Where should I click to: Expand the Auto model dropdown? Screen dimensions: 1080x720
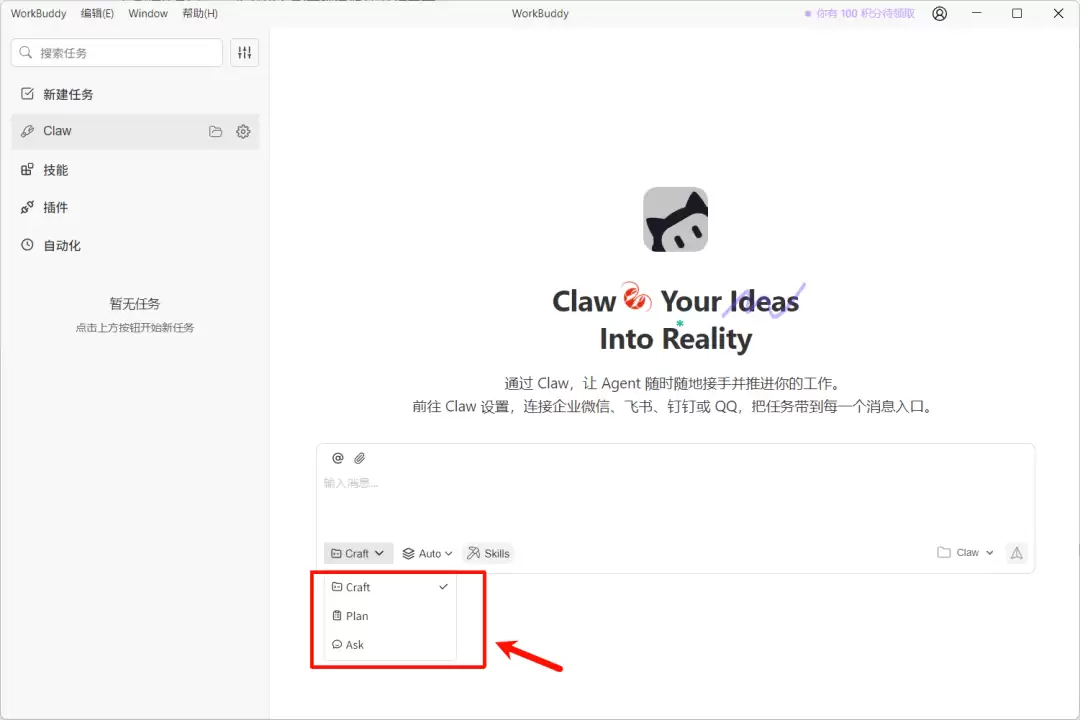[427, 553]
